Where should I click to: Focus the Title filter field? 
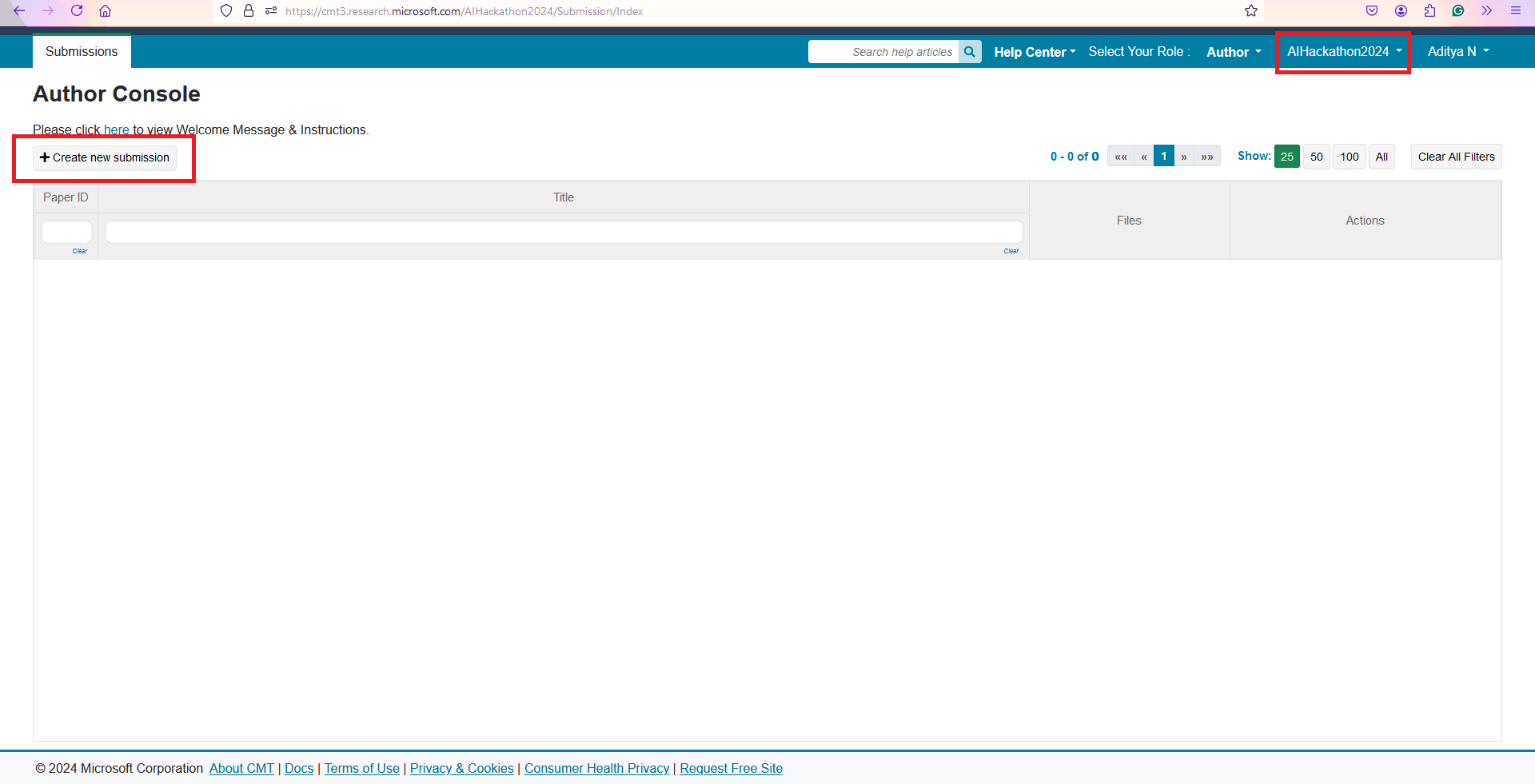click(x=564, y=232)
